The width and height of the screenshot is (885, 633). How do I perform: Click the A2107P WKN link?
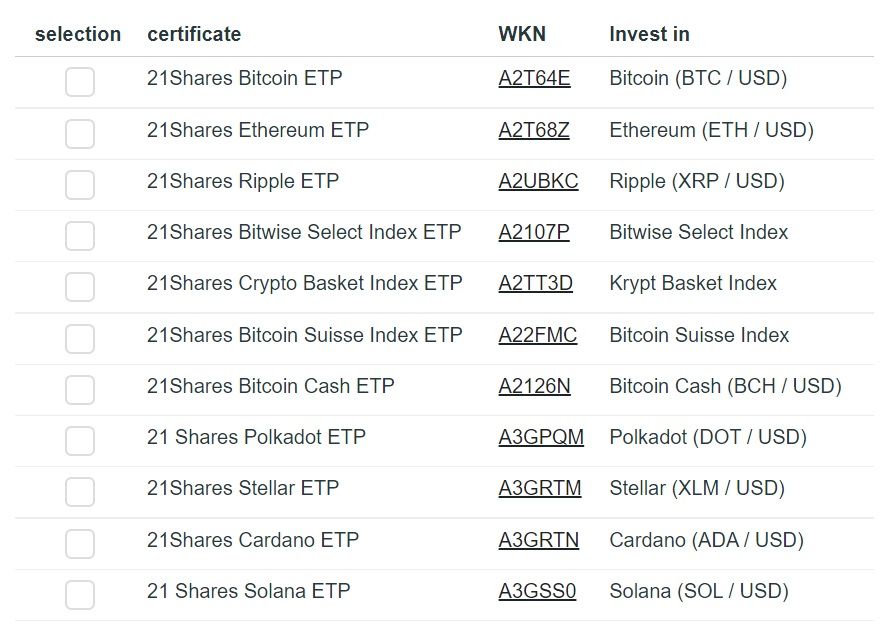pos(533,232)
